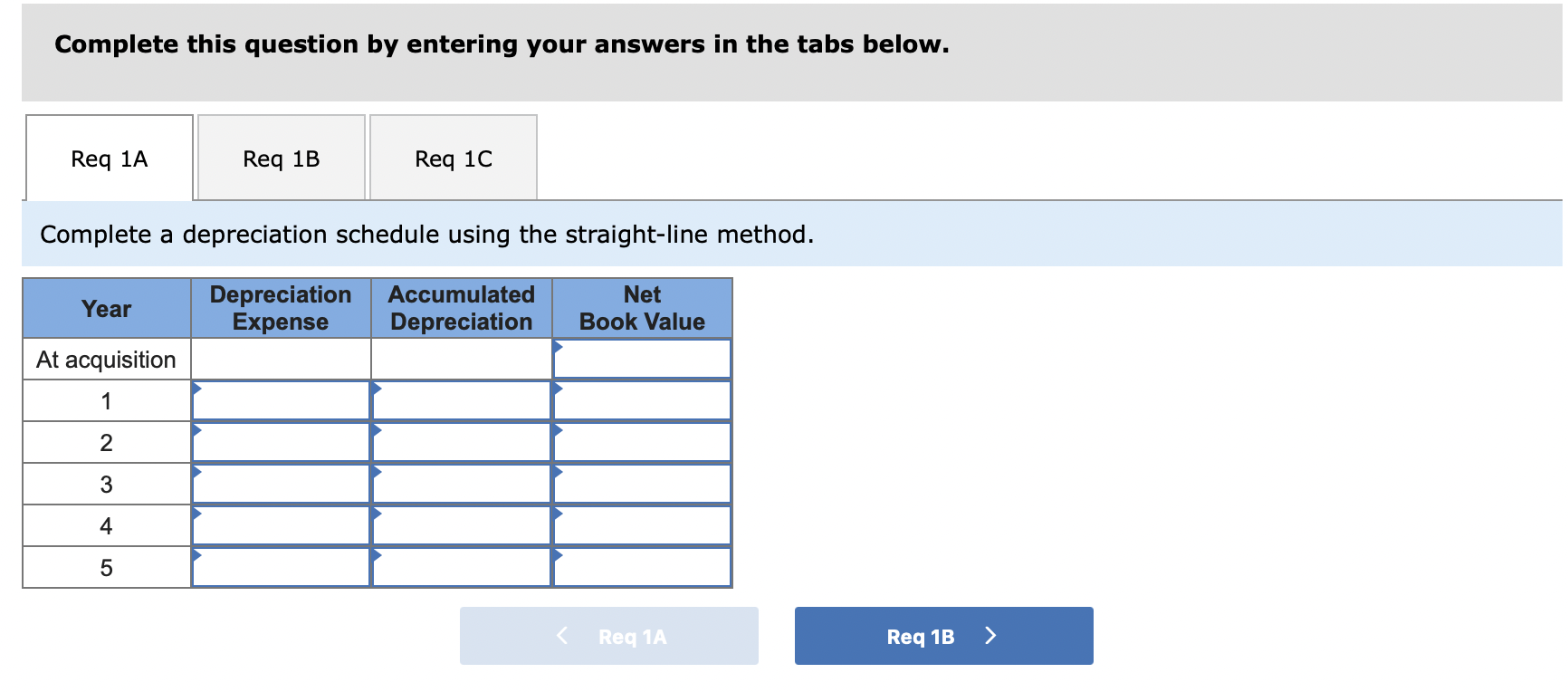Click Year 2 Accumulated Depreciation cell
This screenshot has width=1568, height=692.
(x=462, y=443)
